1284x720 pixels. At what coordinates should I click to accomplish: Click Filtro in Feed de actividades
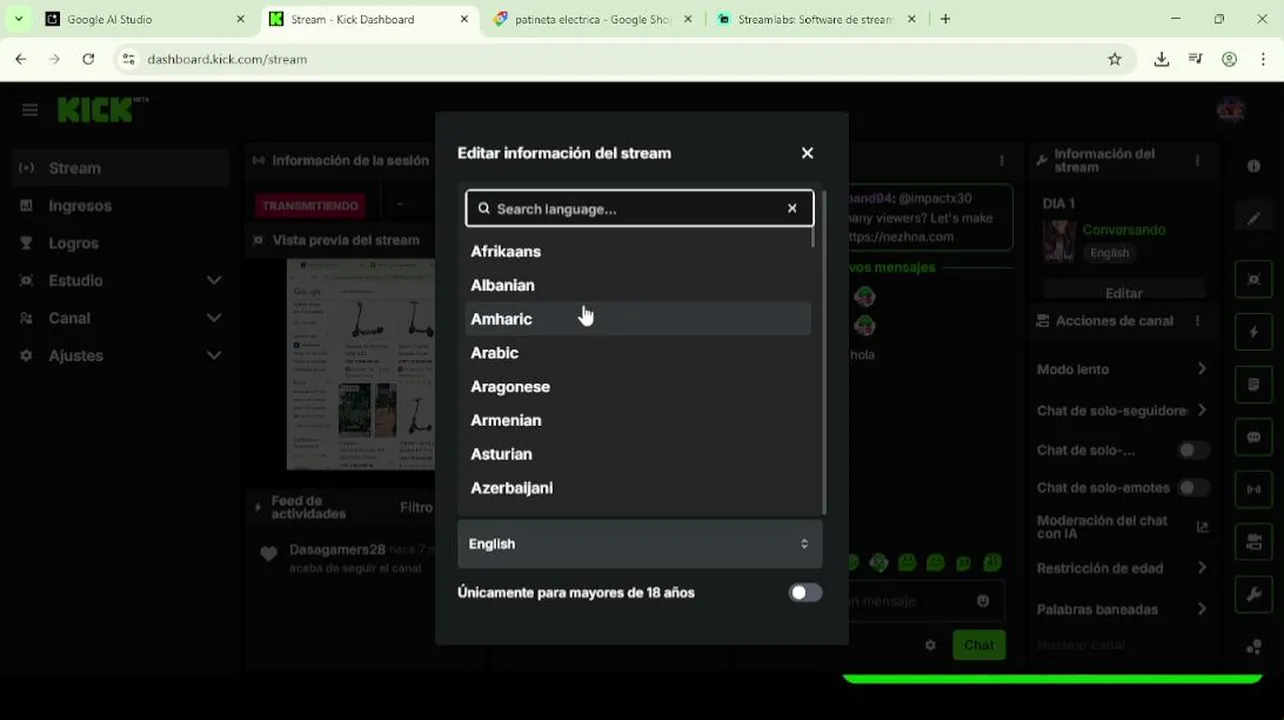pyautogui.click(x=416, y=507)
